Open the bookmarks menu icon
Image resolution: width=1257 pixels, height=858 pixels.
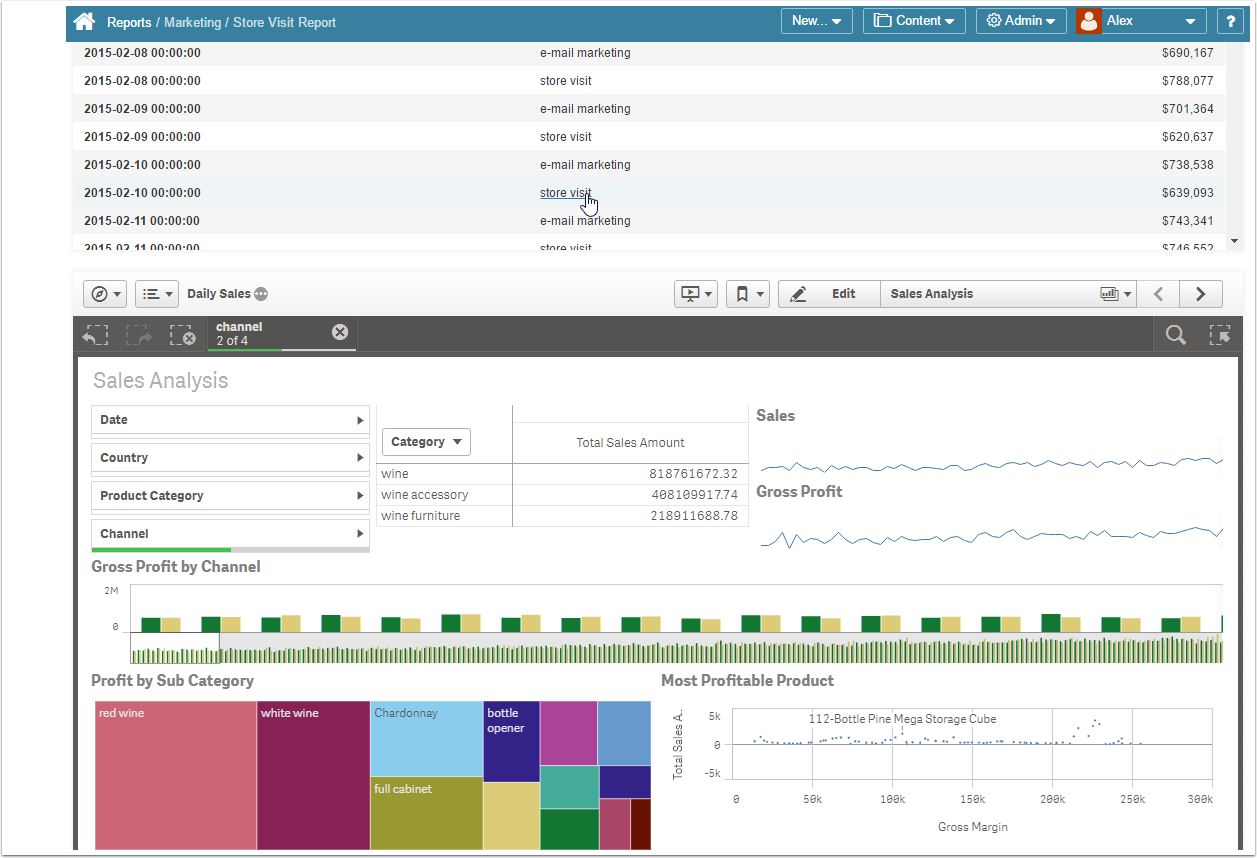[747, 294]
